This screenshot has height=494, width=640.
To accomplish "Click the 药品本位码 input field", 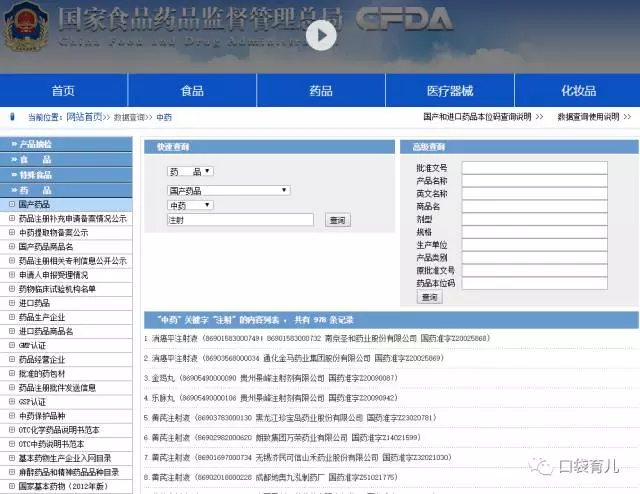I will click(534, 283).
